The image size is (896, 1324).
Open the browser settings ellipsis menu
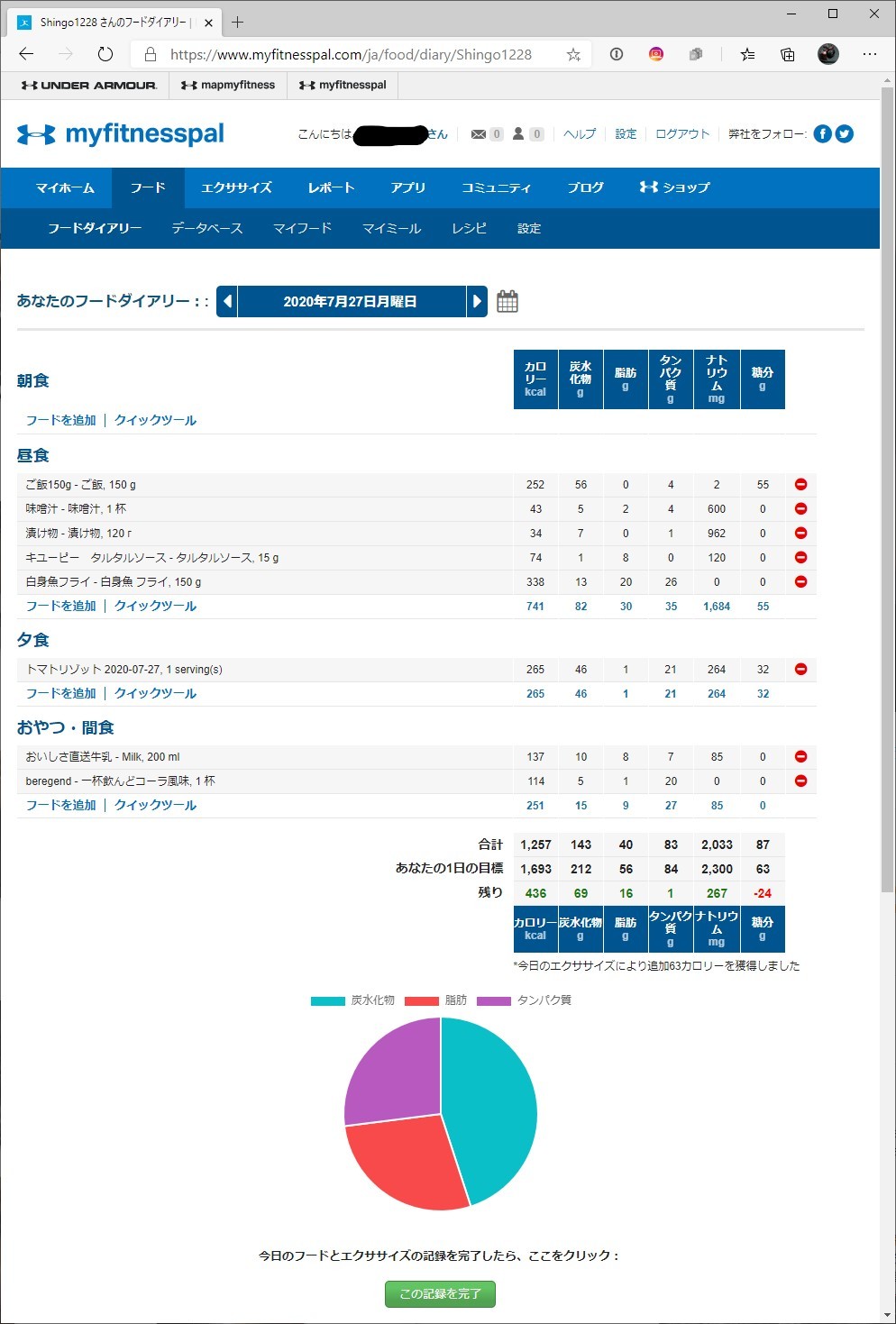[869, 54]
